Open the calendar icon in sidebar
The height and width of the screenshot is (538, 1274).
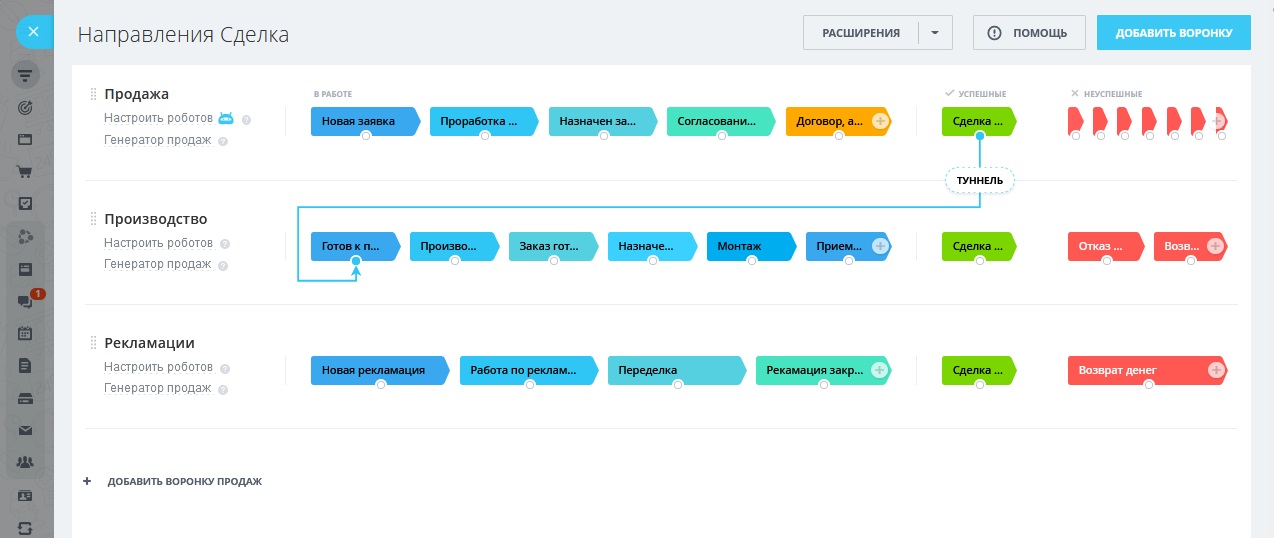click(x=26, y=333)
